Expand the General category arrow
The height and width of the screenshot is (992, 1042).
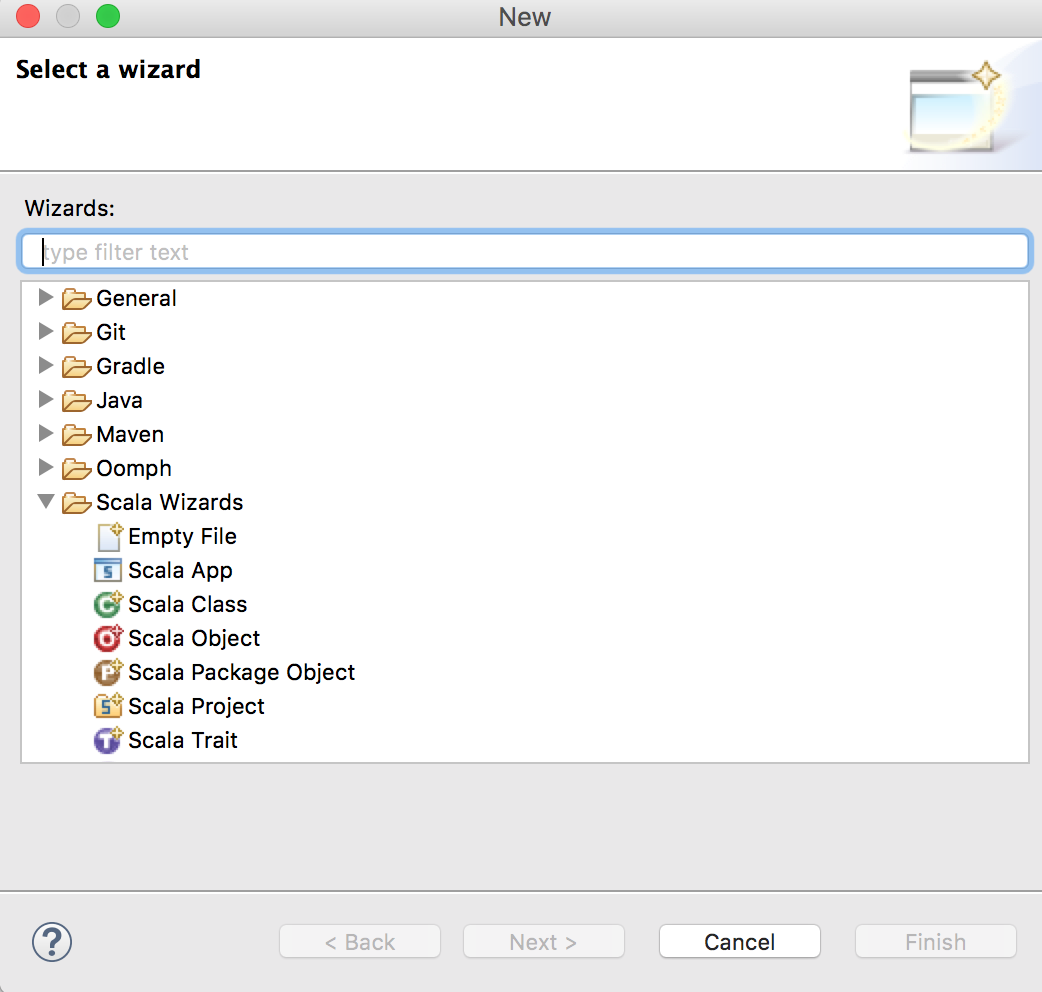(x=45, y=297)
